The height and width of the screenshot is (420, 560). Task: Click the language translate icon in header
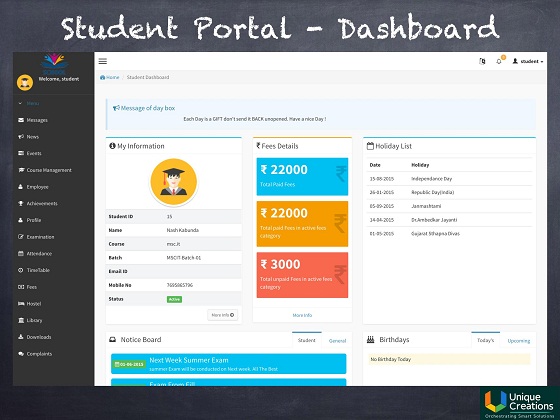pos(482,61)
